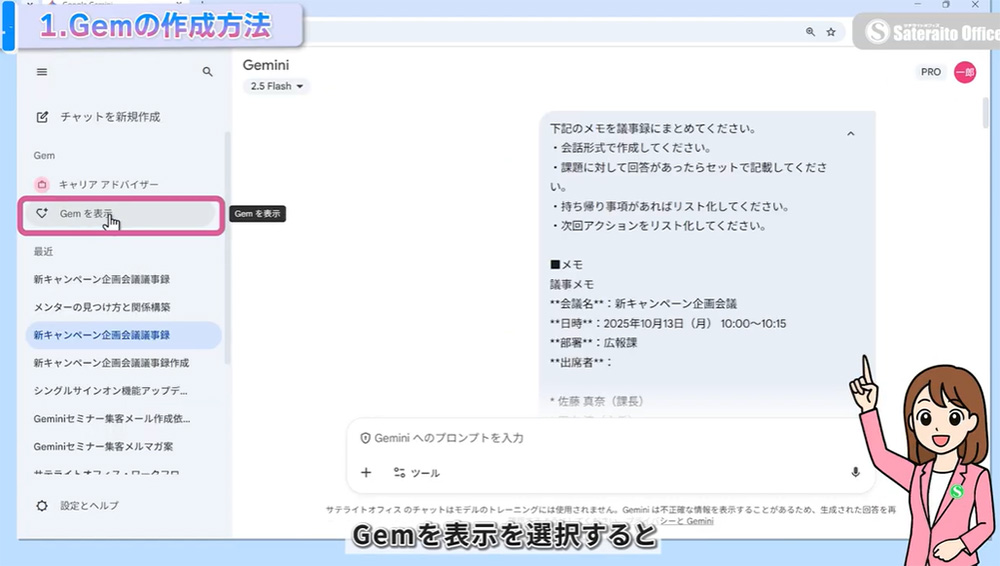1000x566 pixels.
Task: Click the Gem section header
Action: coord(44,155)
